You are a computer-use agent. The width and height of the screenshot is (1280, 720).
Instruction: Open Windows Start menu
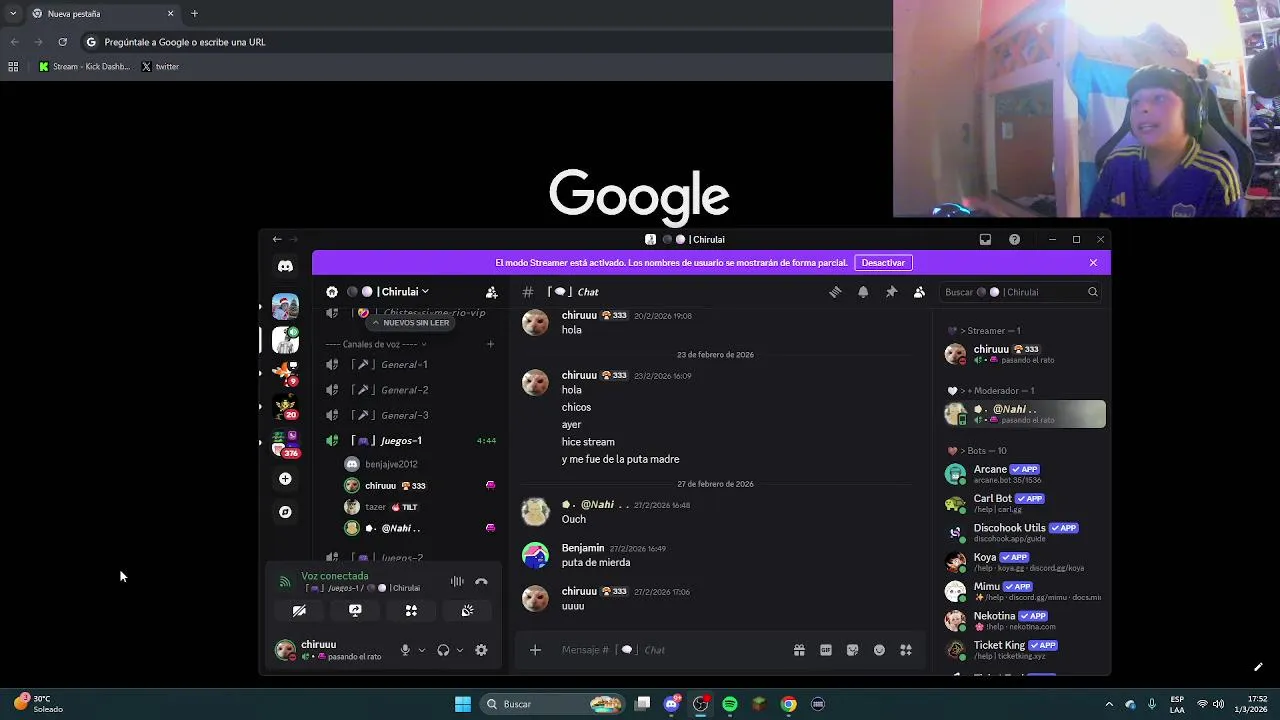click(x=463, y=704)
